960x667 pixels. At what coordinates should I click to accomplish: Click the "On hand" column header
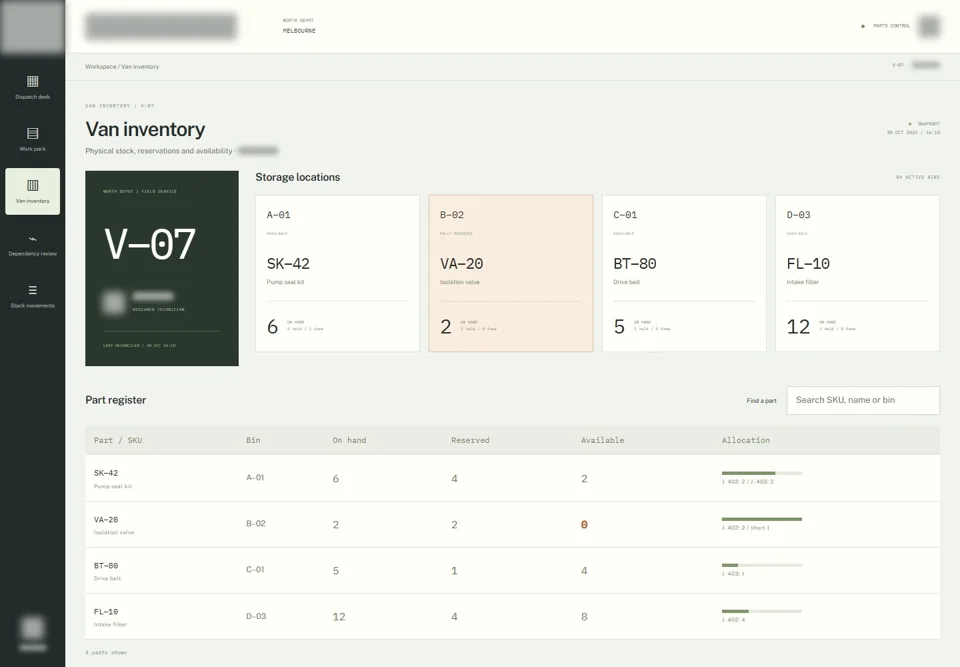pyautogui.click(x=349, y=440)
